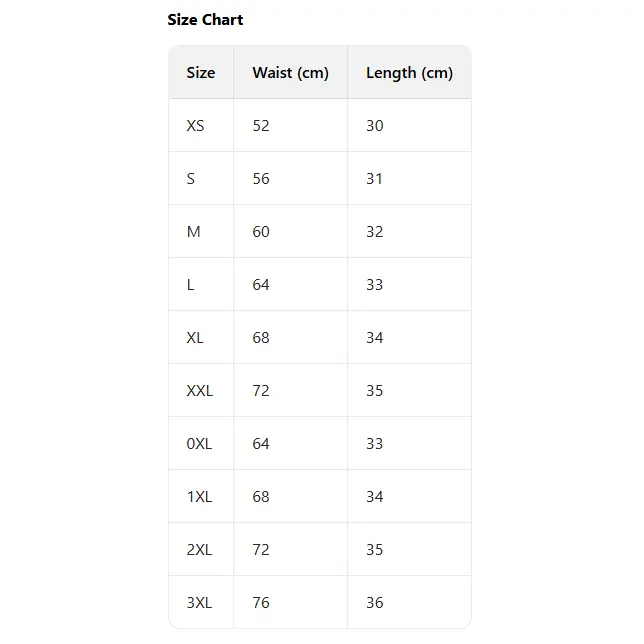Screen dimensions: 644x644
Task: Click the M size cell
Action: click(x=193, y=231)
